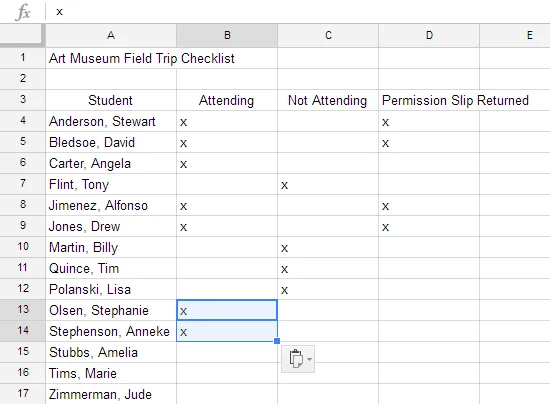This screenshot has width=550, height=404.
Task: Select row 14 header
Action: tap(22, 331)
